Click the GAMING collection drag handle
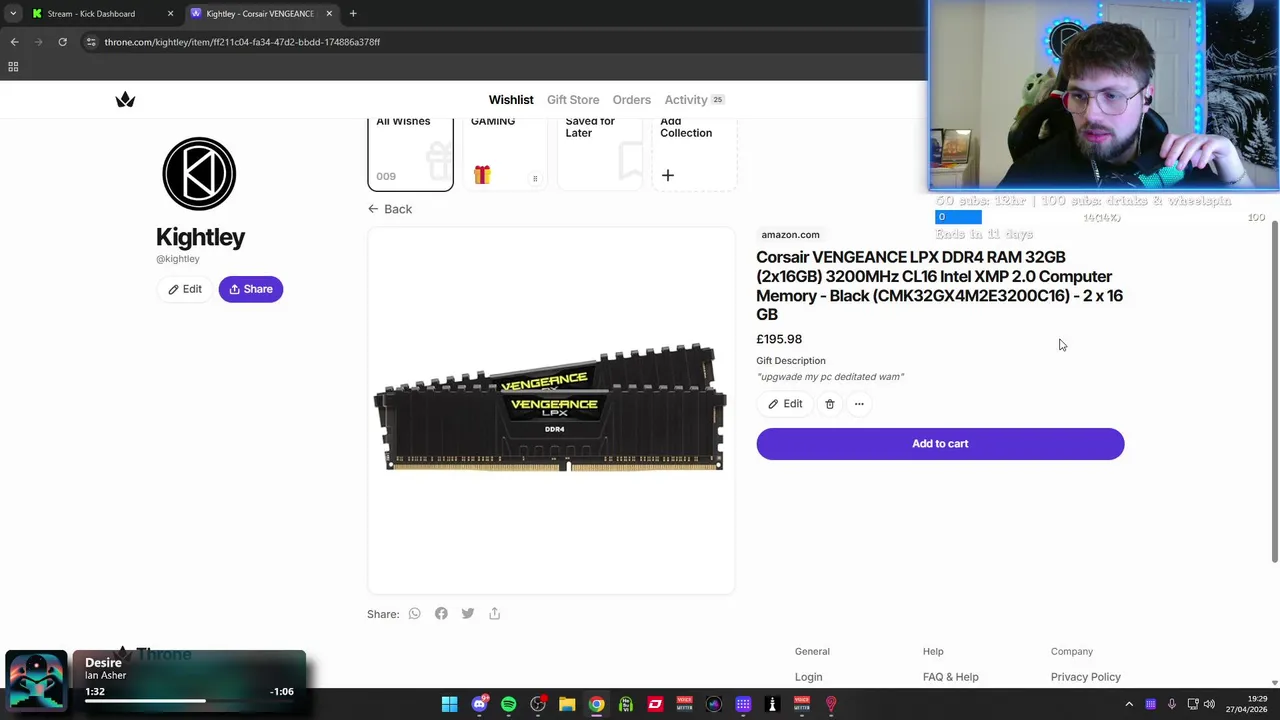This screenshot has width=1280, height=720. click(535, 179)
